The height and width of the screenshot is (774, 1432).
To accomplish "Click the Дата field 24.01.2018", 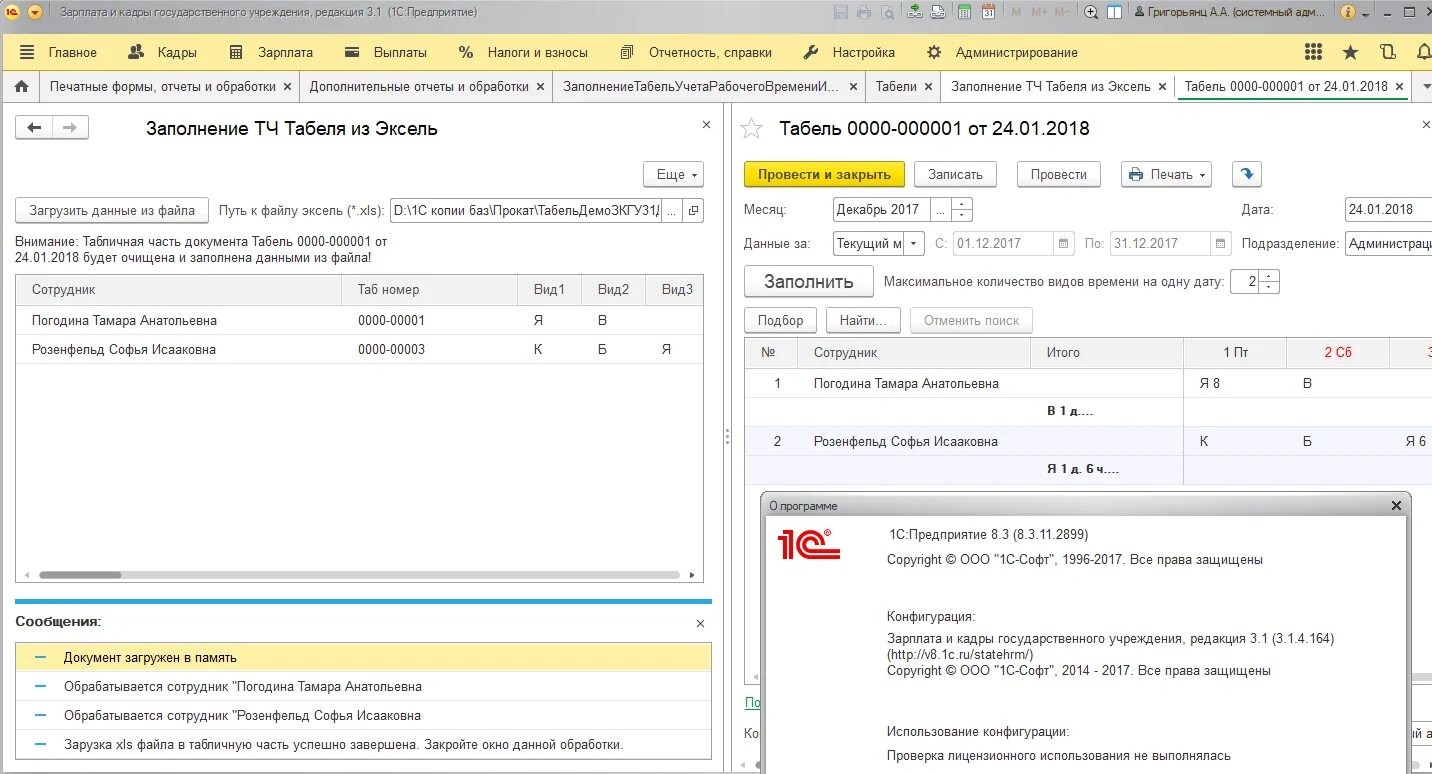I will pos(1388,210).
